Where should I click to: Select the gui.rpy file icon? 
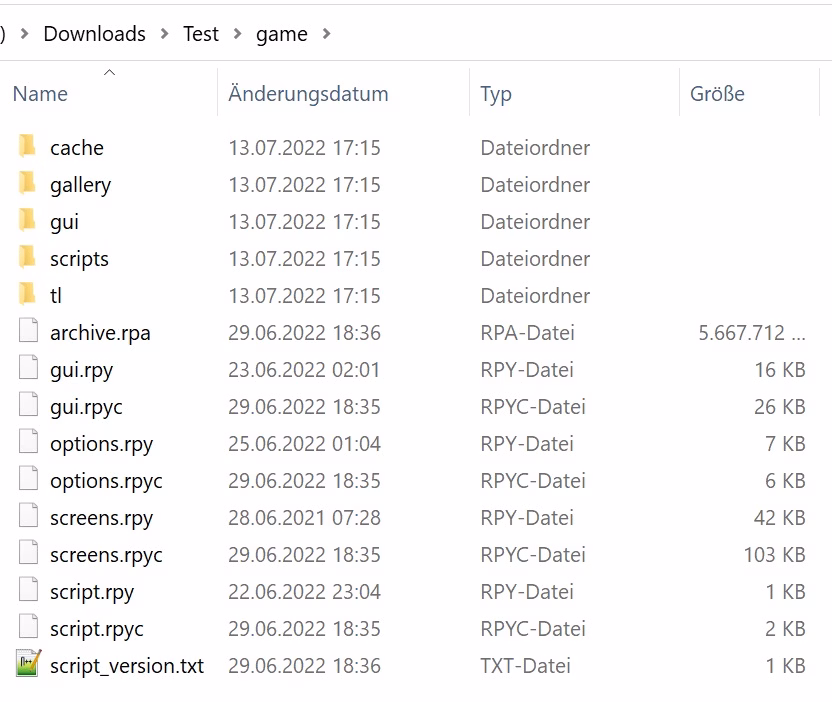pos(27,369)
